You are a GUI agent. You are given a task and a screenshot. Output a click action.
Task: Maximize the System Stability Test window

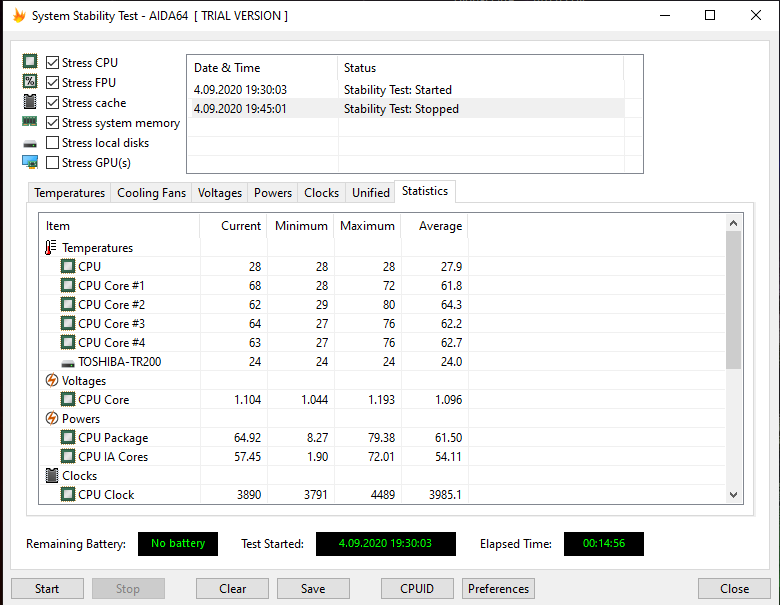tap(710, 15)
